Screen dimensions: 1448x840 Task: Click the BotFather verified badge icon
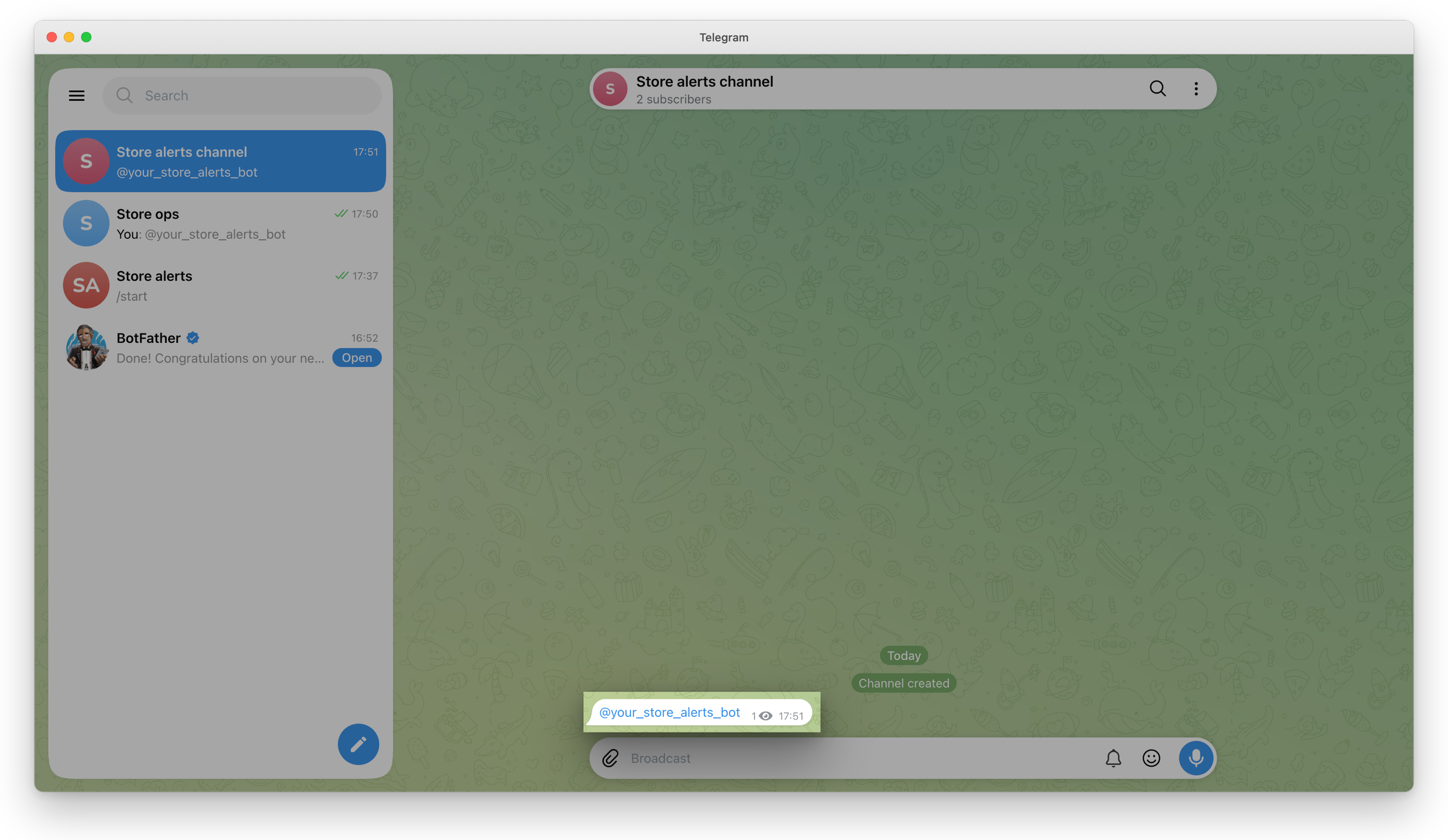[x=193, y=338]
